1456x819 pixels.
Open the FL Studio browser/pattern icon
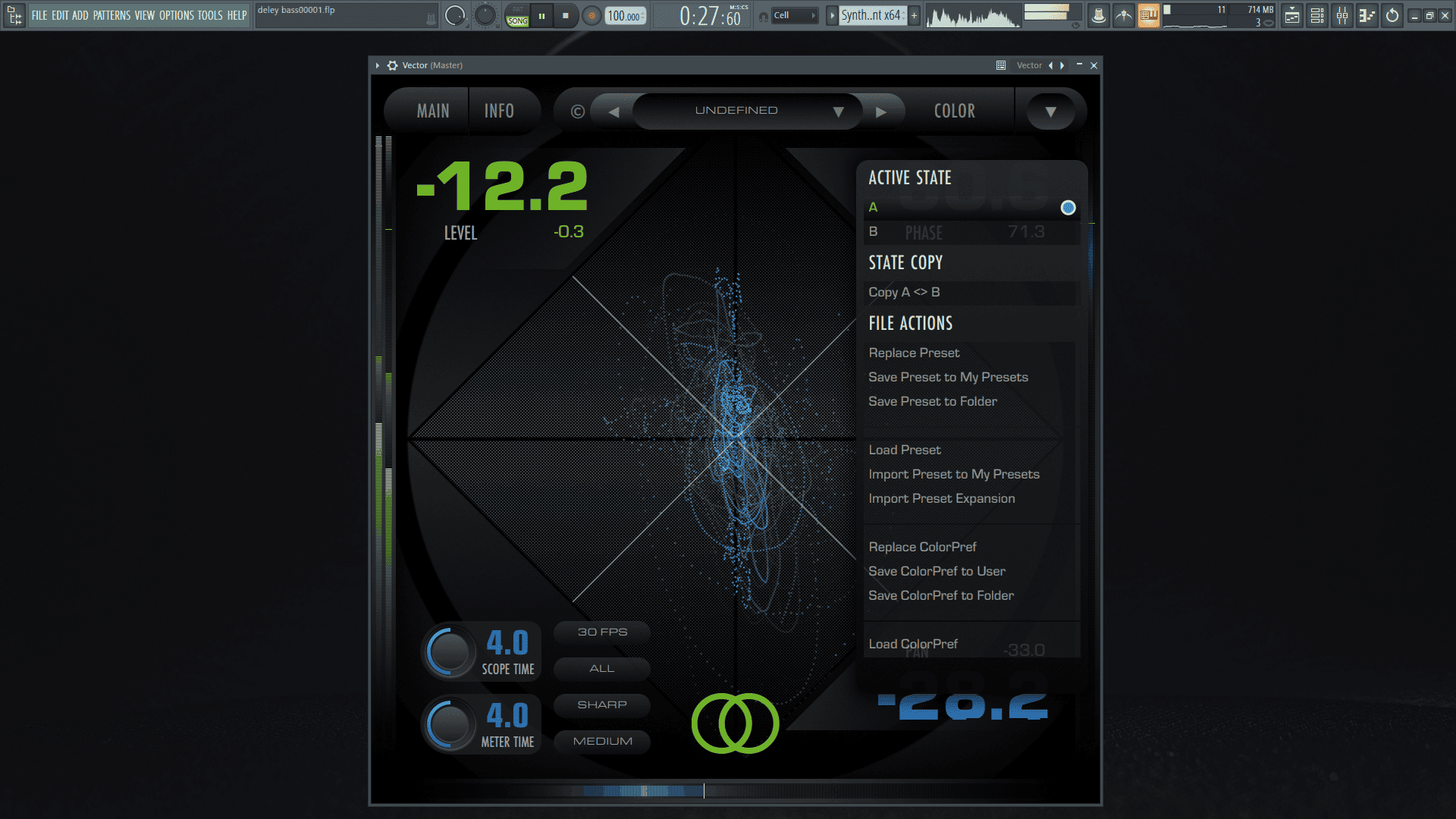(x=14, y=15)
